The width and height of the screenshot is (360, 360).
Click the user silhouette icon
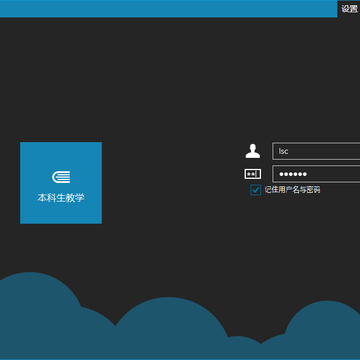click(x=253, y=151)
